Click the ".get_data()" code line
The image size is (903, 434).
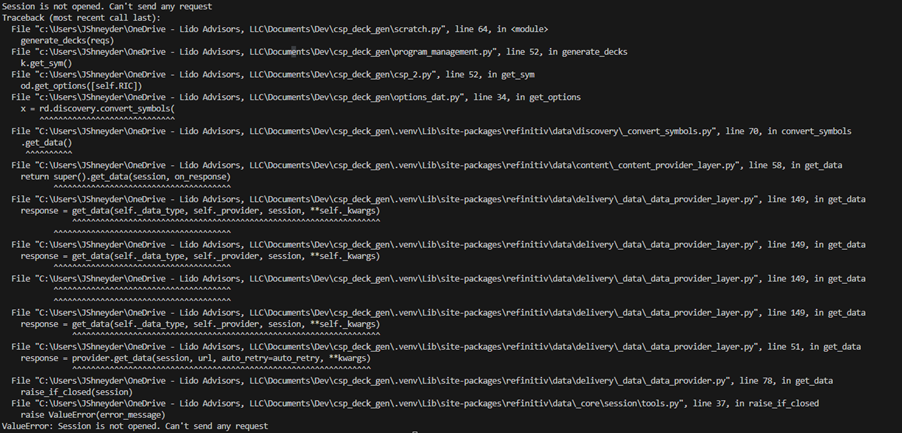[47, 142]
